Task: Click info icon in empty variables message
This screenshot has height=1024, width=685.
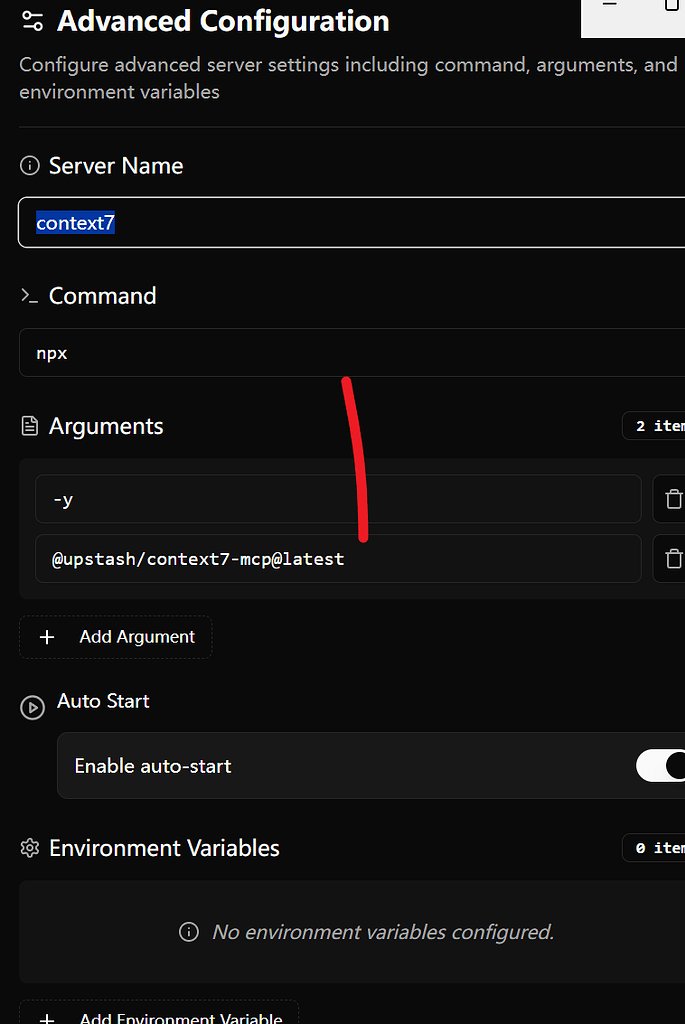Action: (189, 932)
